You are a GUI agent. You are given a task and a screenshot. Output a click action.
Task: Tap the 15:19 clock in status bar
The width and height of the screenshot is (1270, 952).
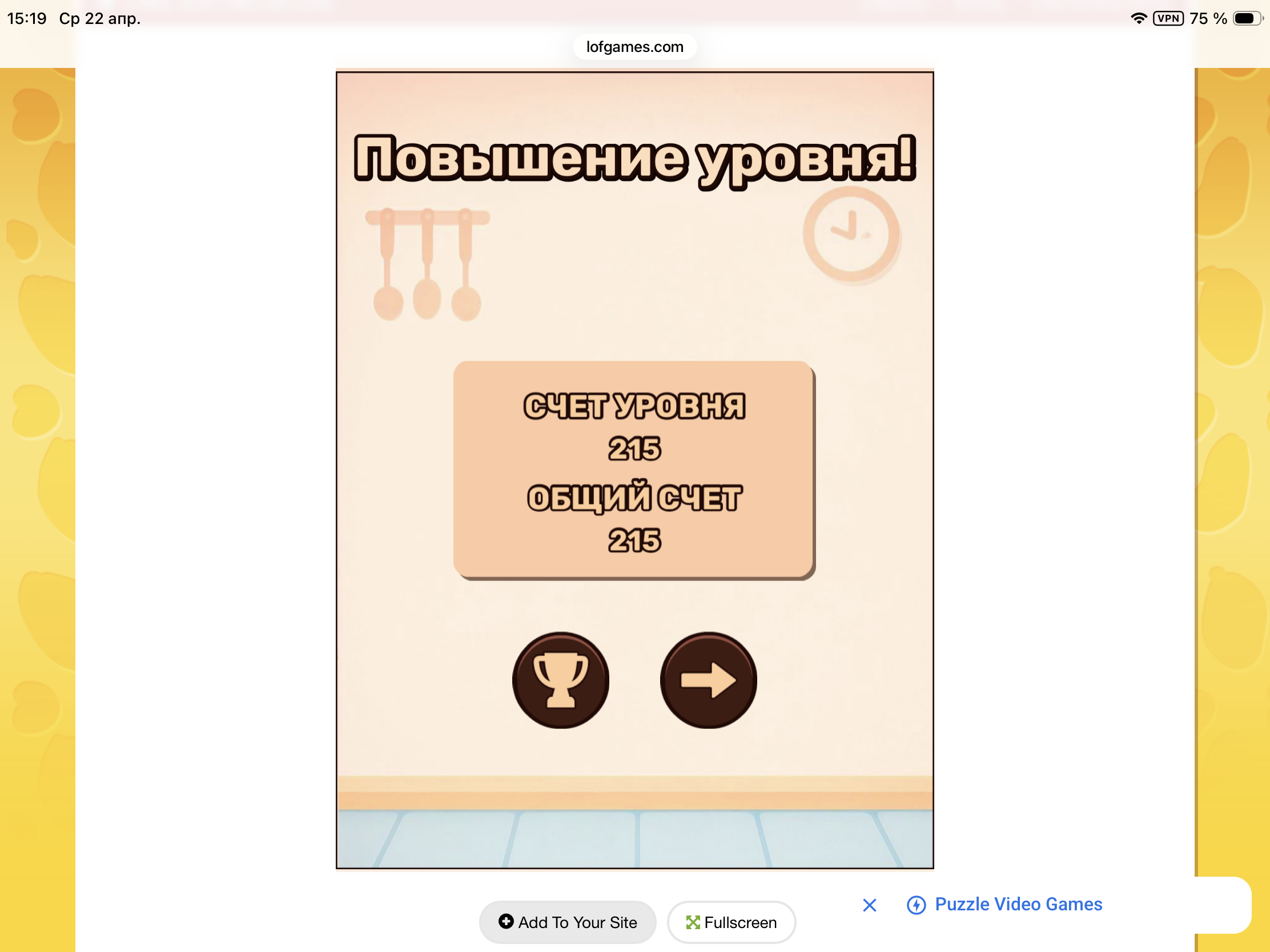(x=26, y=18)
